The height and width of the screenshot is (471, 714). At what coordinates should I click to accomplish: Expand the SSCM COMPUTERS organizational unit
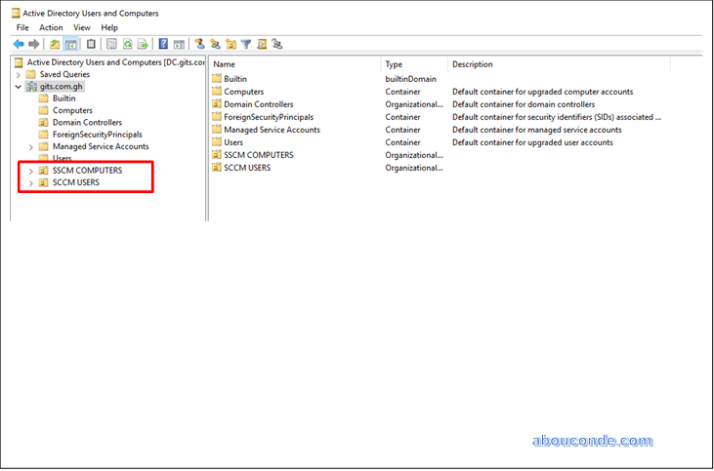click(31, 171)
